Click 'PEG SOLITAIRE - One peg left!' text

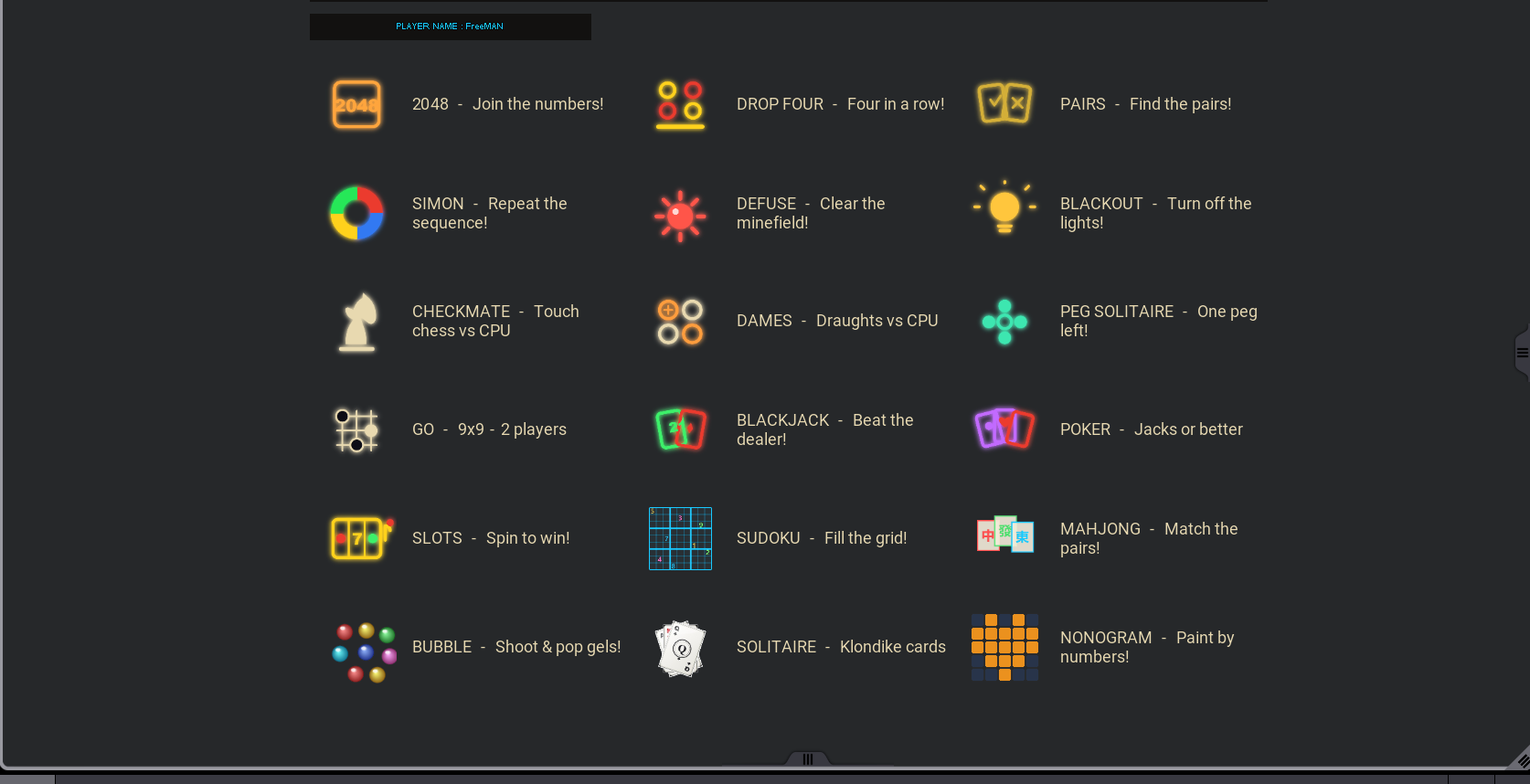point(1159,321)
